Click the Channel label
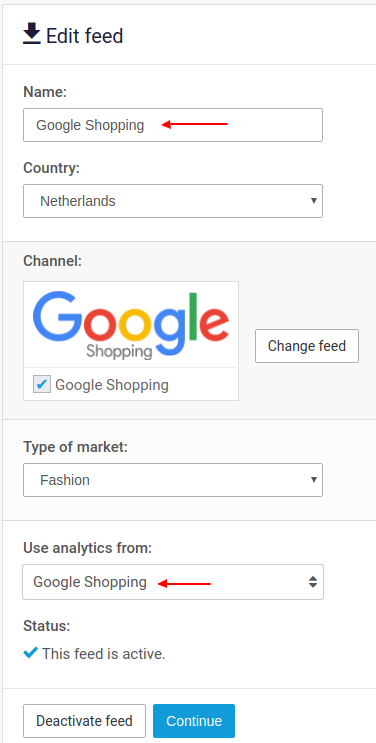The width and height of the screenshot is (376, 743). tap(53, 261)
